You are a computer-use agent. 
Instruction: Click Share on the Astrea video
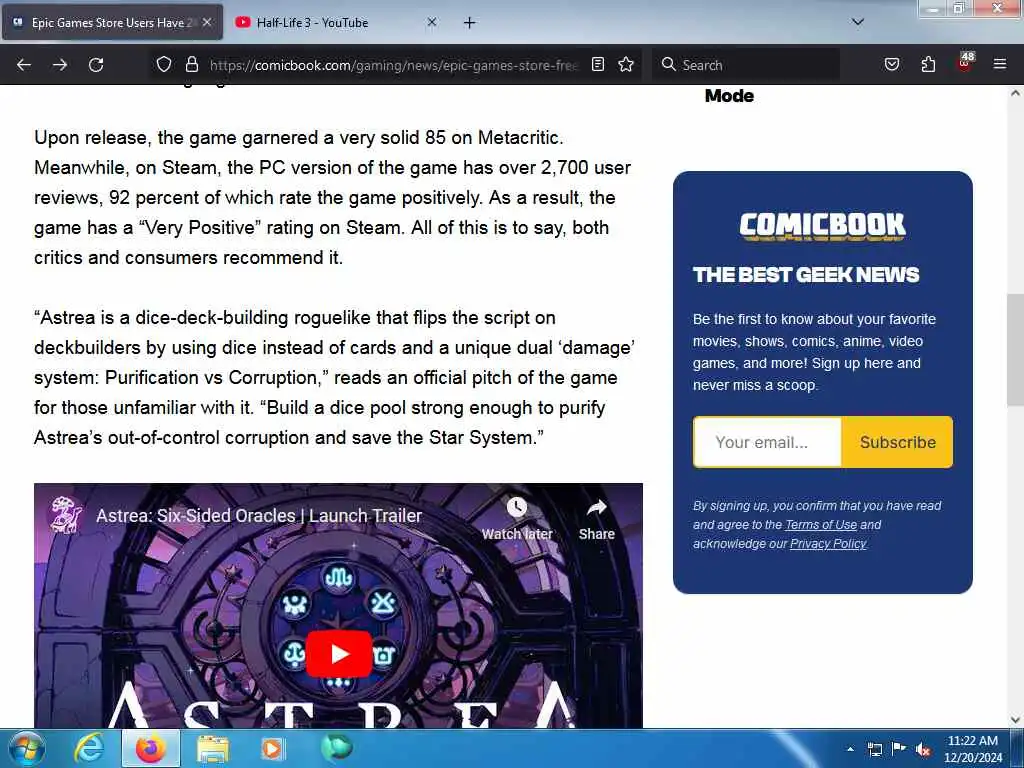(596, 520)
